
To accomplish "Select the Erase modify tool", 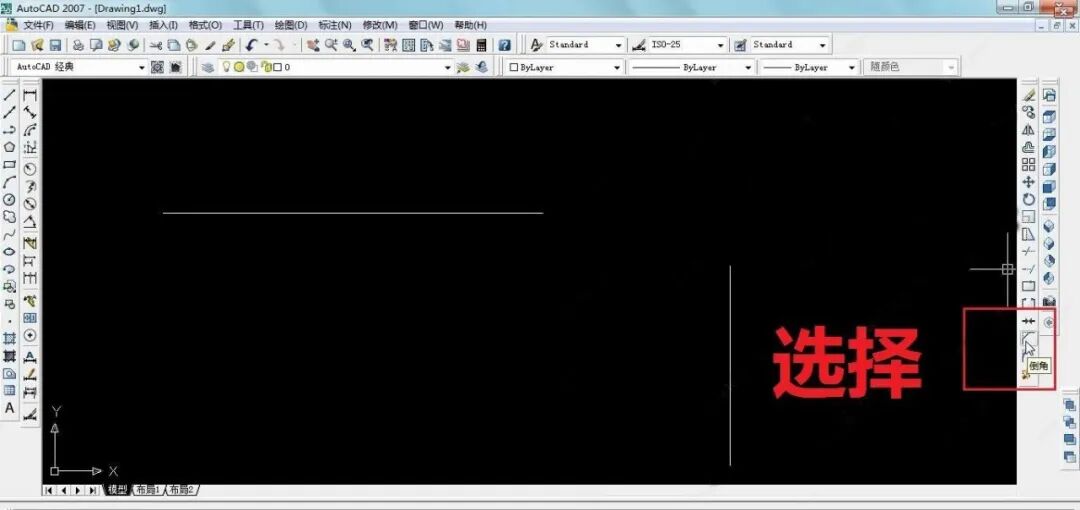I will tap(1028, 95).
